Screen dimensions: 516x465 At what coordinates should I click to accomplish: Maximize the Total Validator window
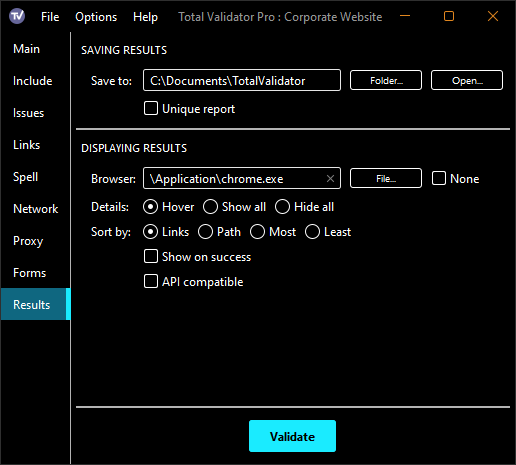(x=449, y=16)
